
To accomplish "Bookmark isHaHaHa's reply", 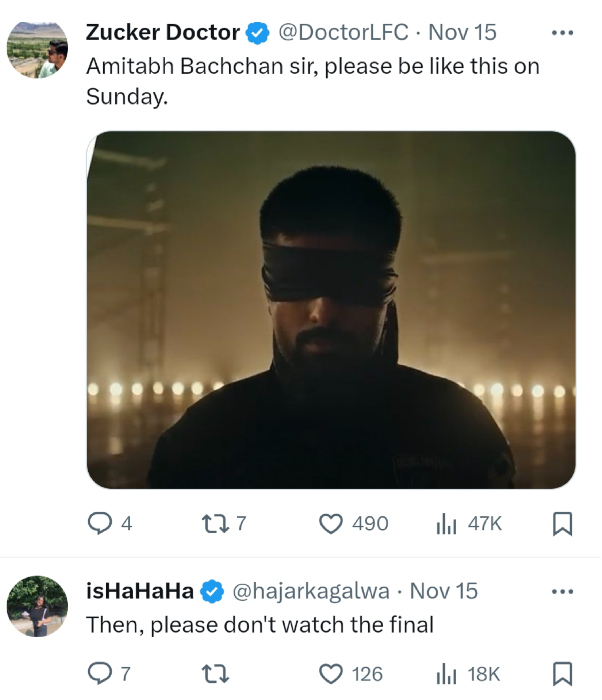I will (x=562, y=673).
